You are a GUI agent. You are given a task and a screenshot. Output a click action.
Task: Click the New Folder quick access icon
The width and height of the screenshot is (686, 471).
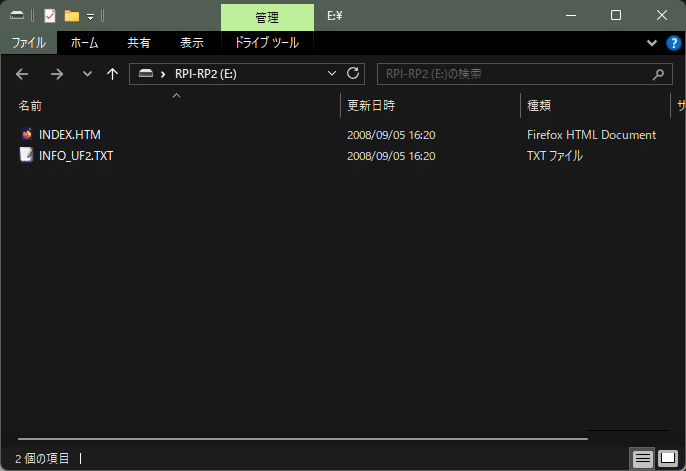pyautogui.click(x=72, y=16)
